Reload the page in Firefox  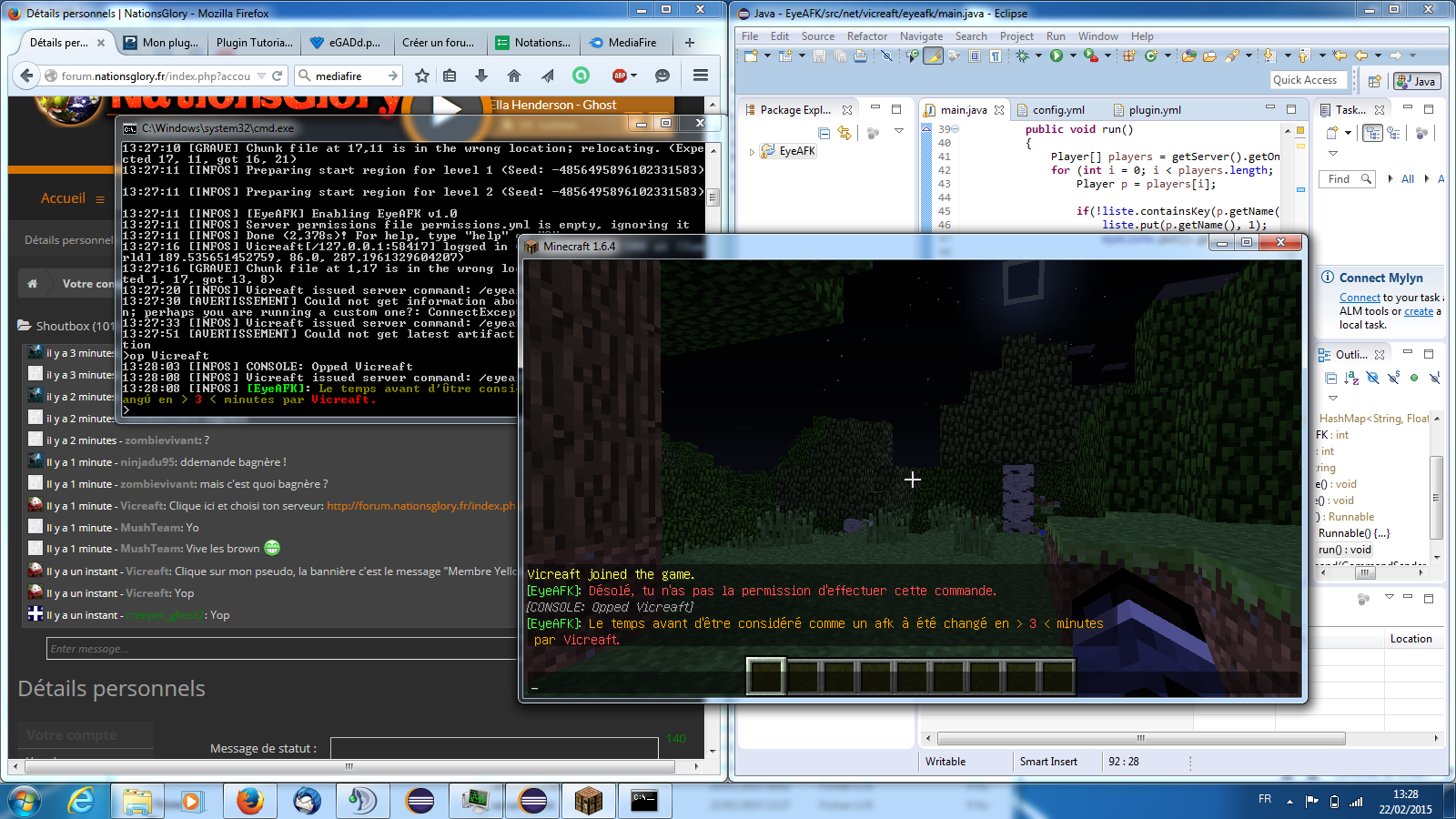(x=278, y=76)
